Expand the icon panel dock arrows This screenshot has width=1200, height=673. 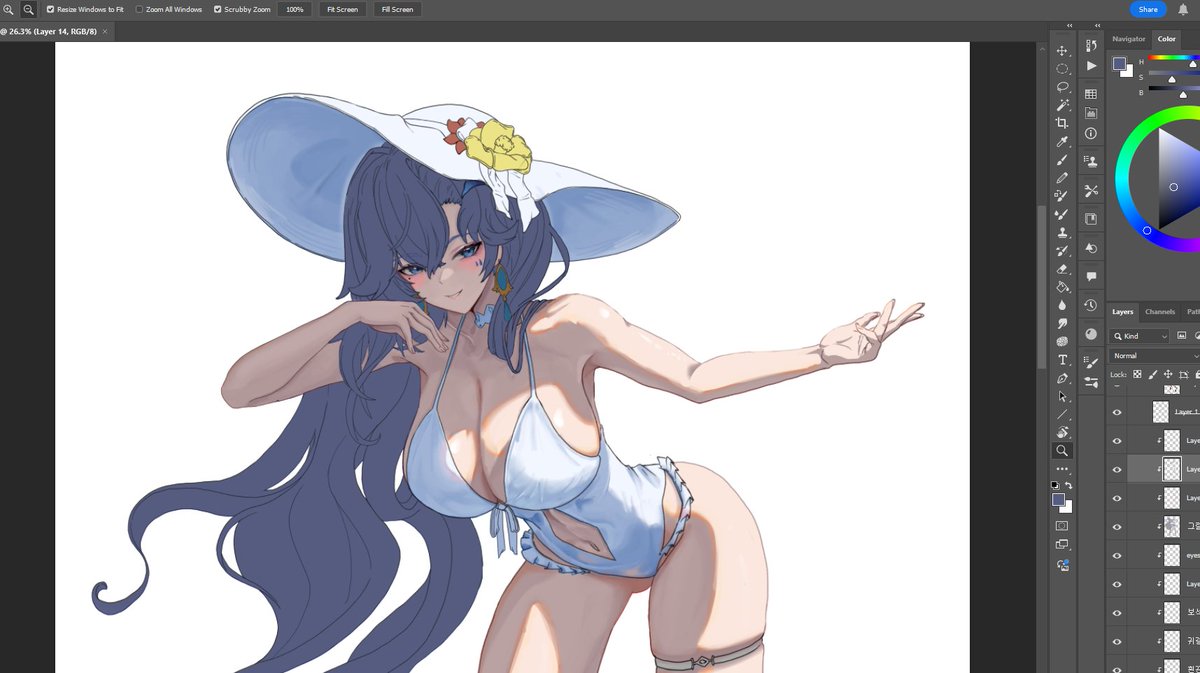pyautogui.click(x=1097, y=25)
